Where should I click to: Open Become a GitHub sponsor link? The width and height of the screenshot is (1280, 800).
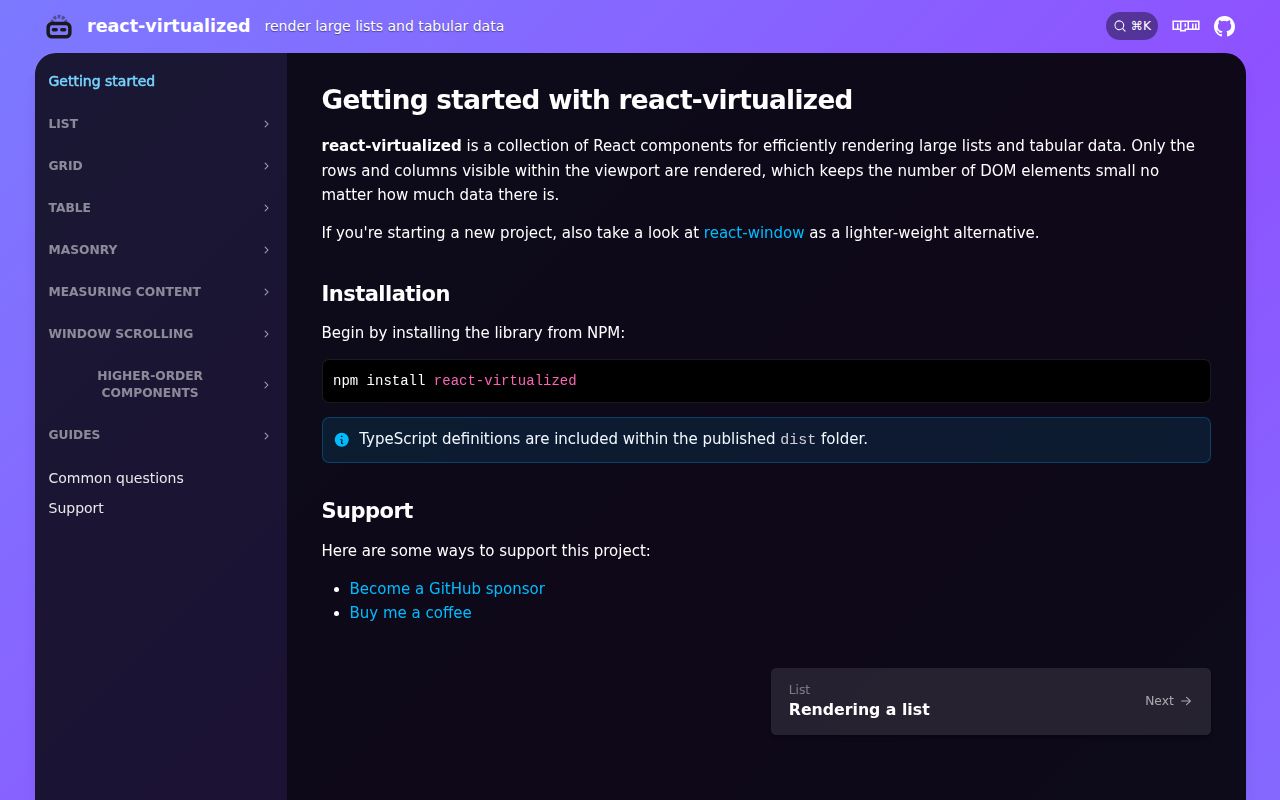[x=447, y=589]
